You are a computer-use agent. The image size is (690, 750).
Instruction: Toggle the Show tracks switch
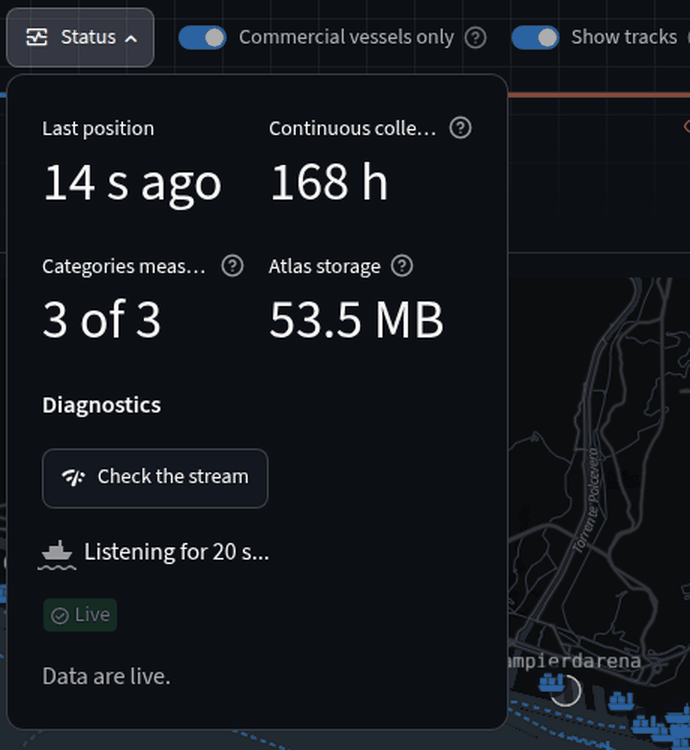click(535, 37)
